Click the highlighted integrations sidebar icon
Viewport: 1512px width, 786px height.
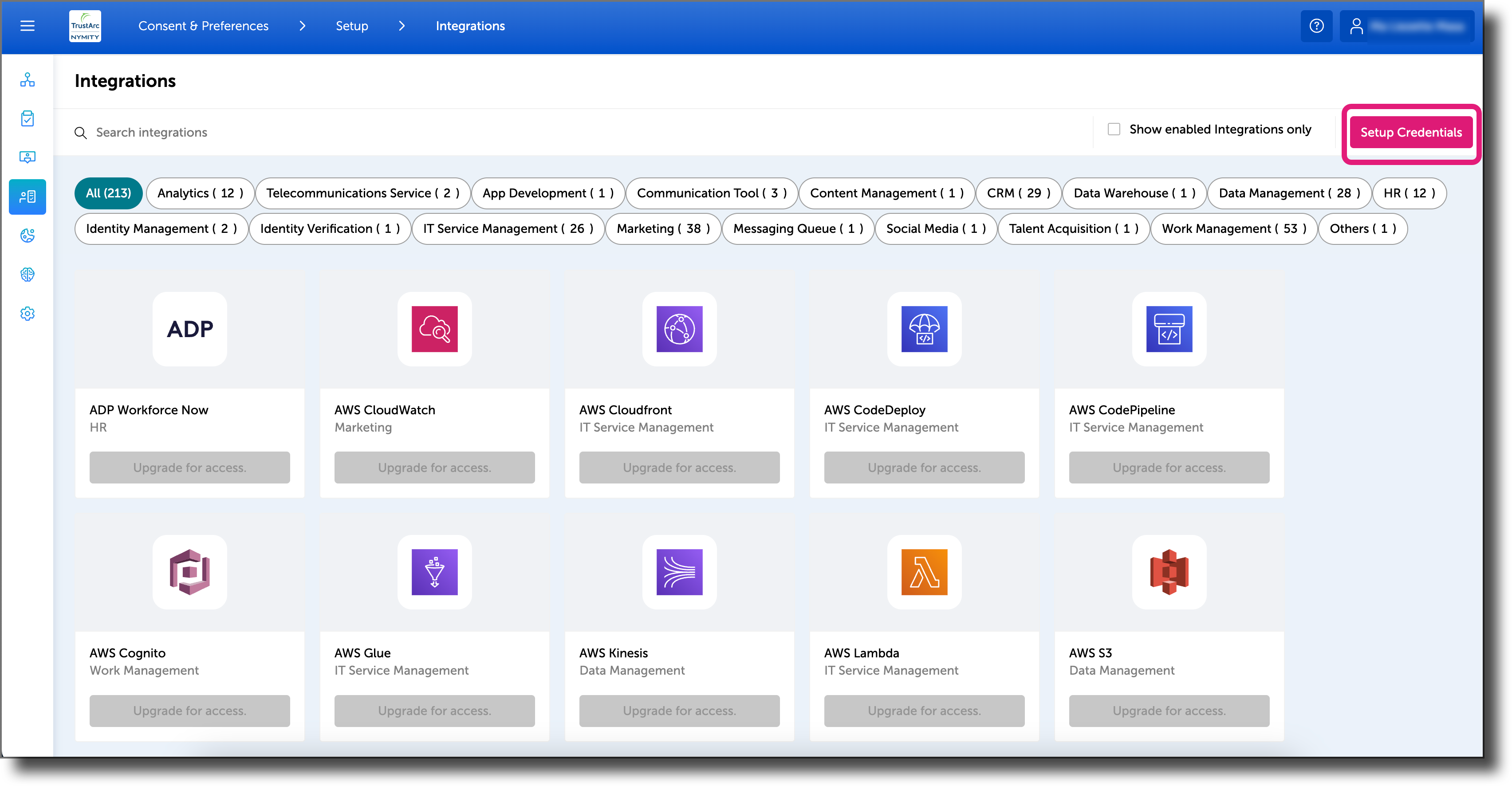[x=27, y=196]
